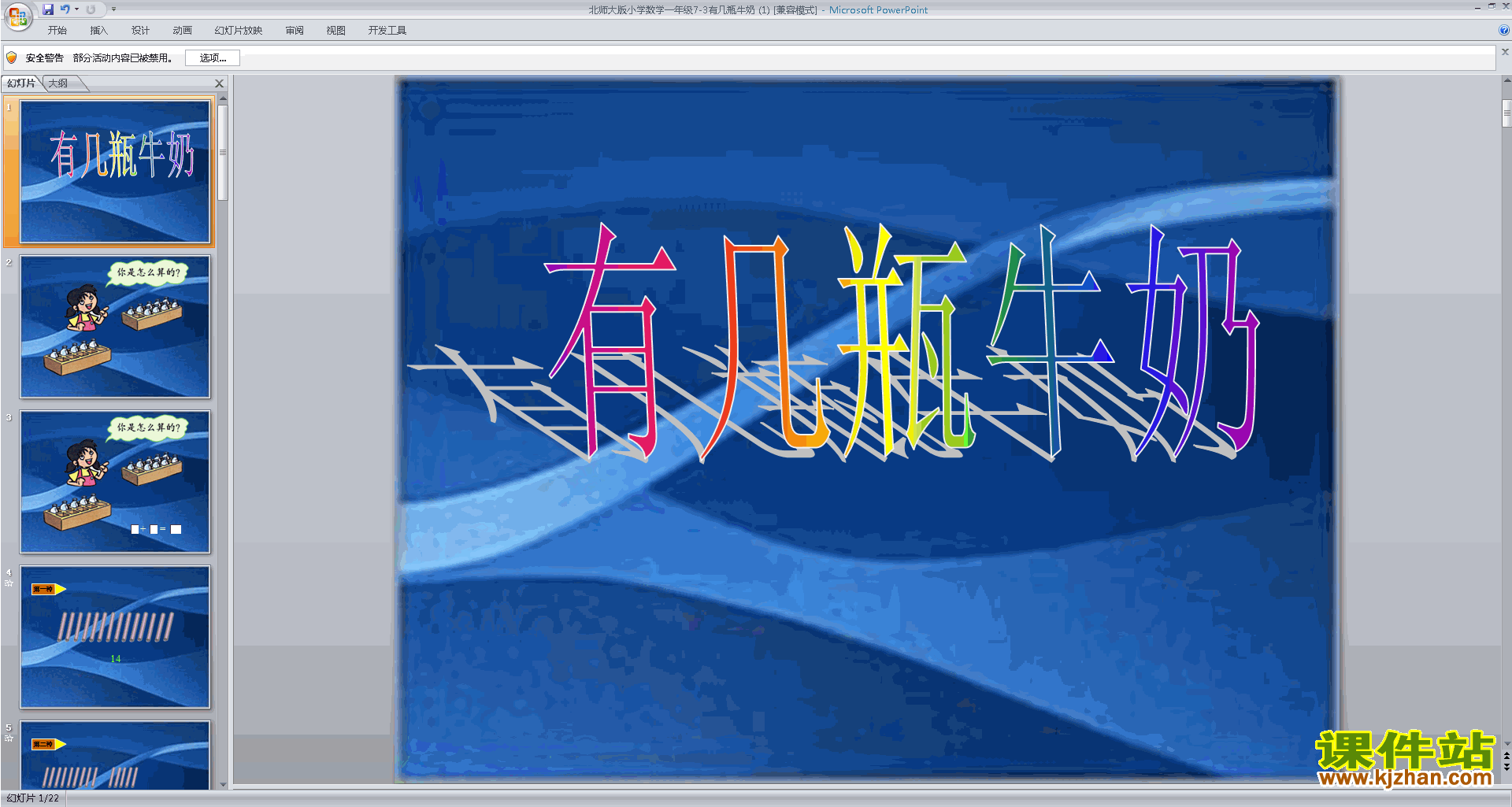Open the 开始 ribbon tab
1512x807 pixels.
[57, 31]
